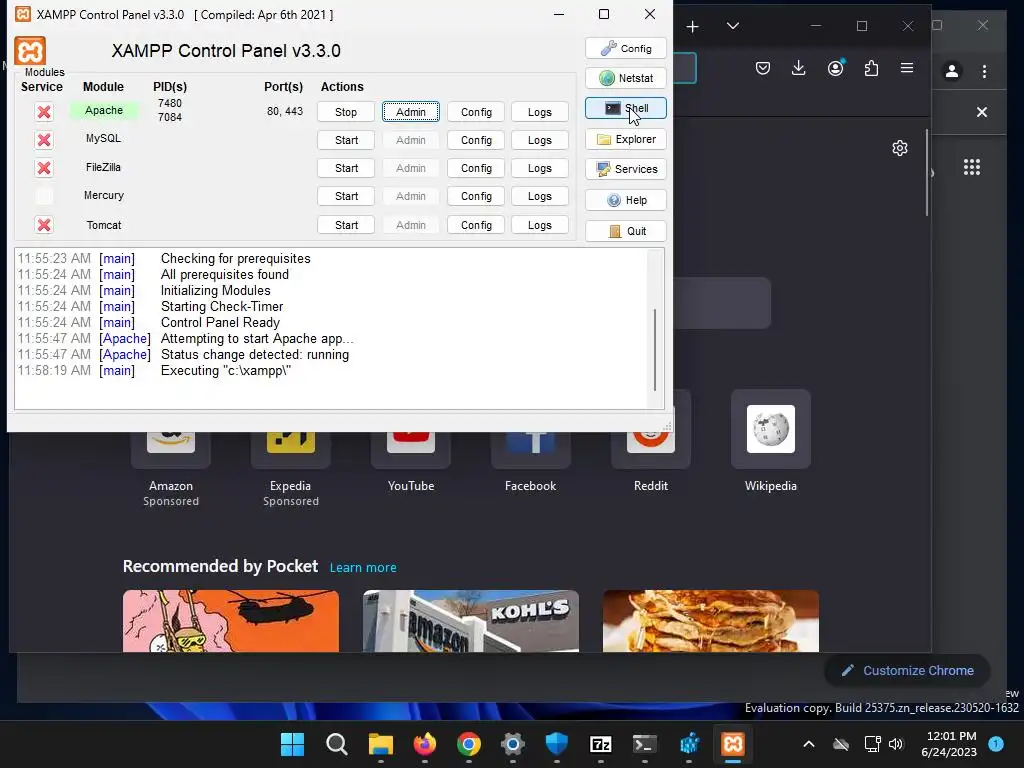This screenshot has height=768, width=1024.
Task: Open Firefox extensions puzzle icon
Action: (x=871, y=68)
